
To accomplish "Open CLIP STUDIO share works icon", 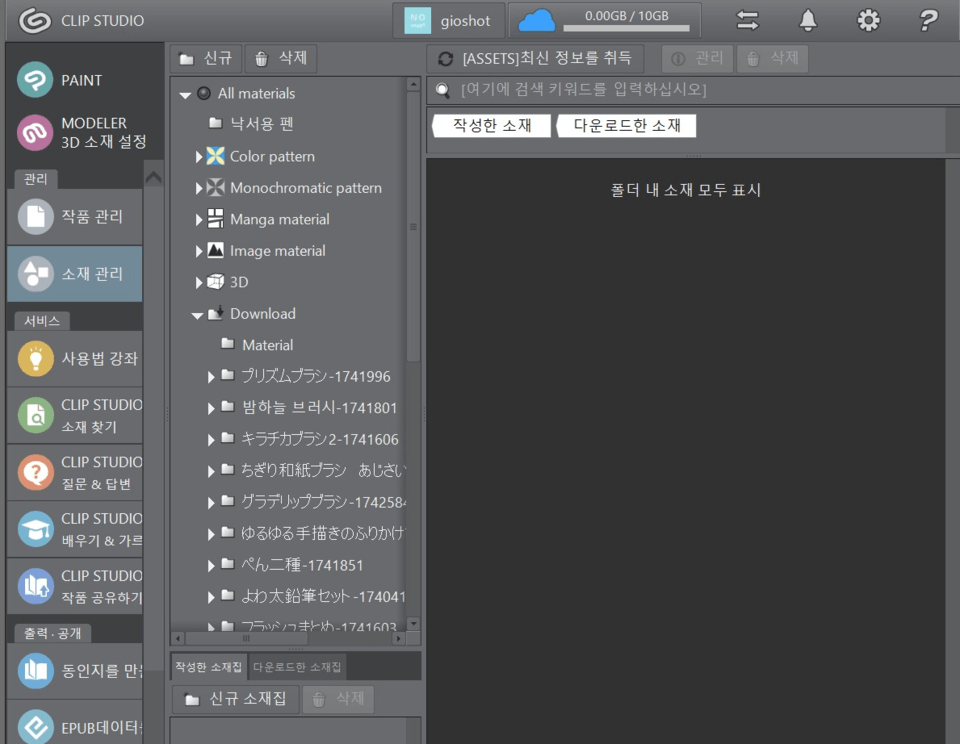I will 36,586.
